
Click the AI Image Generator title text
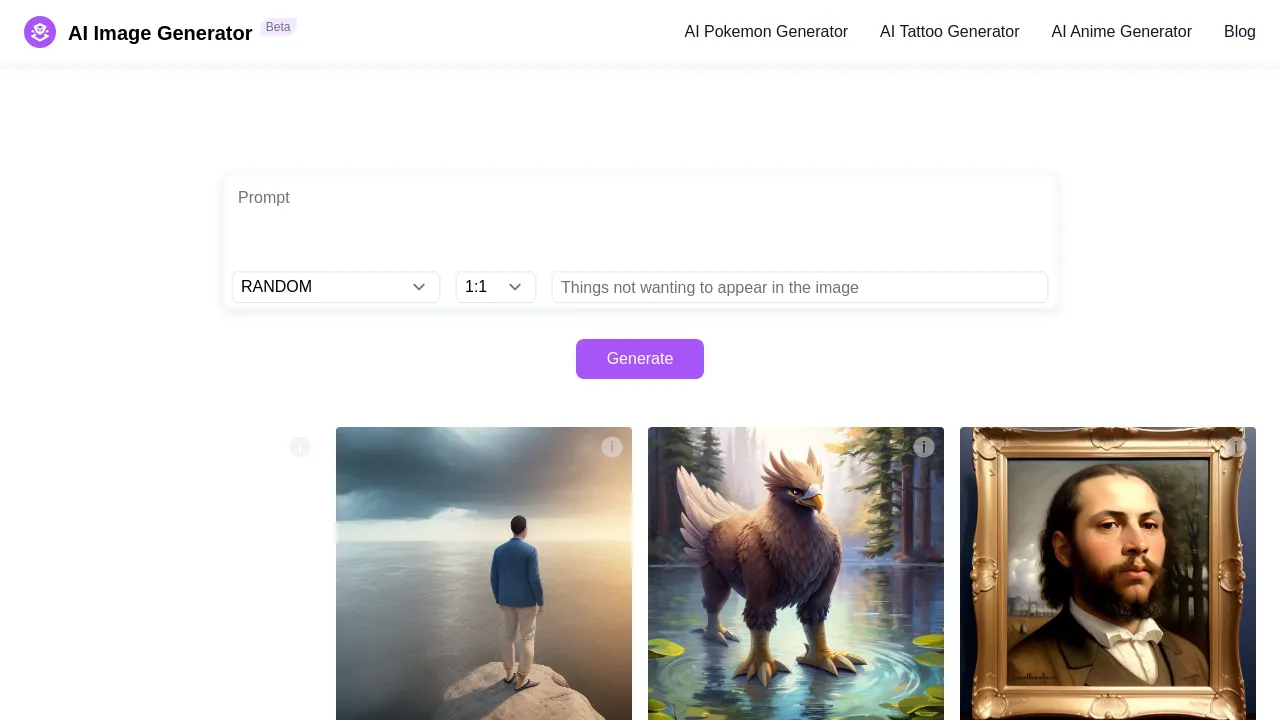160,33
